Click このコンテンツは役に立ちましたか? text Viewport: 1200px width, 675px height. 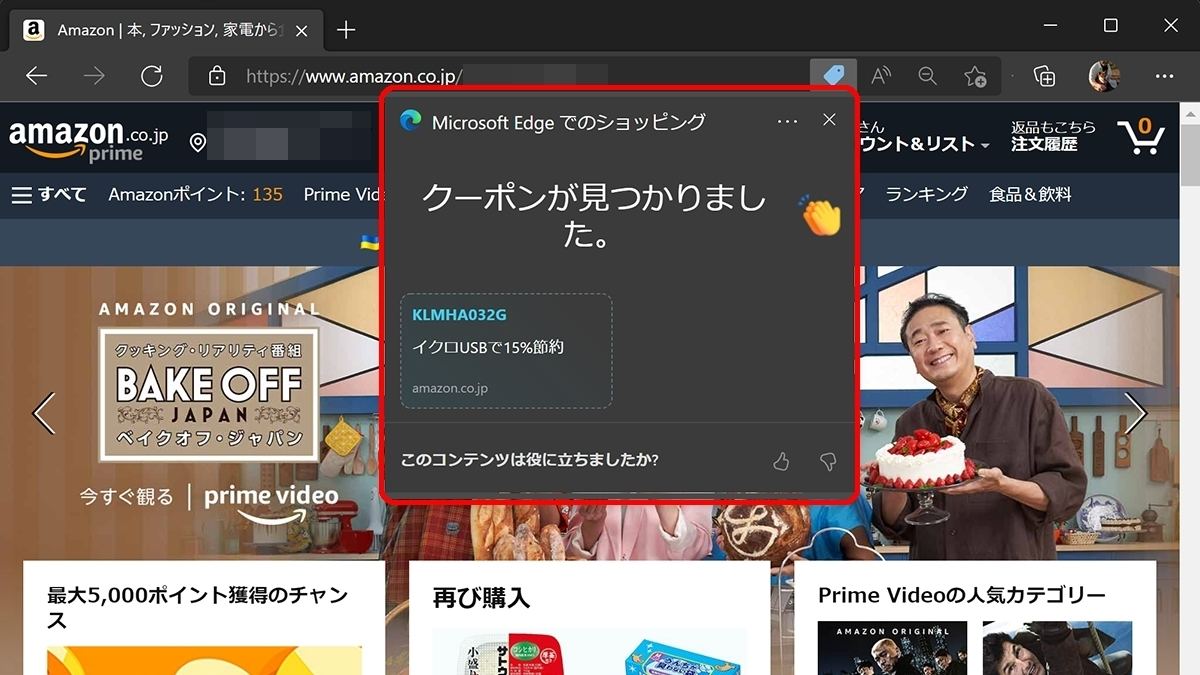point(529,461)
